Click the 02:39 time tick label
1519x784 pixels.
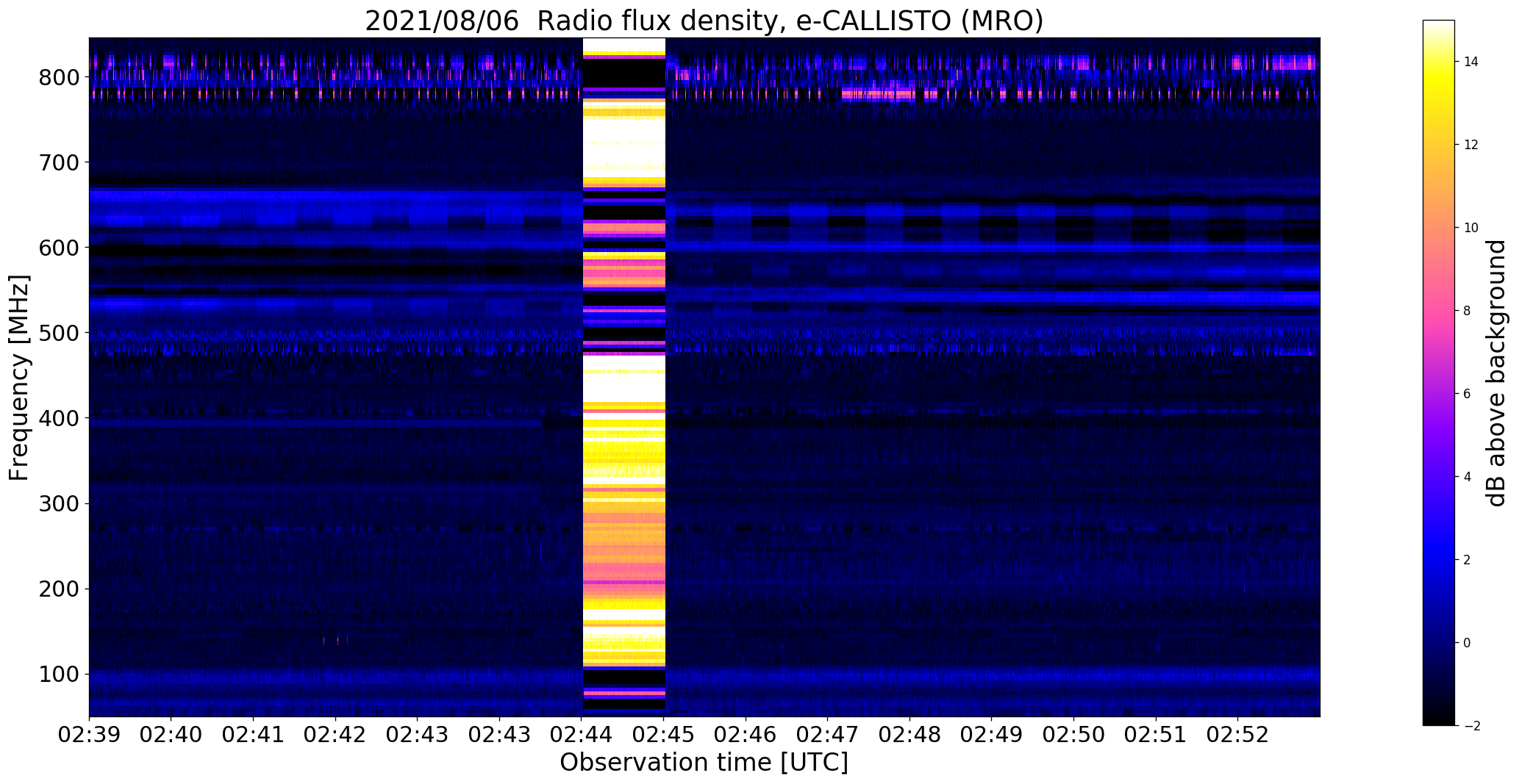89,735
